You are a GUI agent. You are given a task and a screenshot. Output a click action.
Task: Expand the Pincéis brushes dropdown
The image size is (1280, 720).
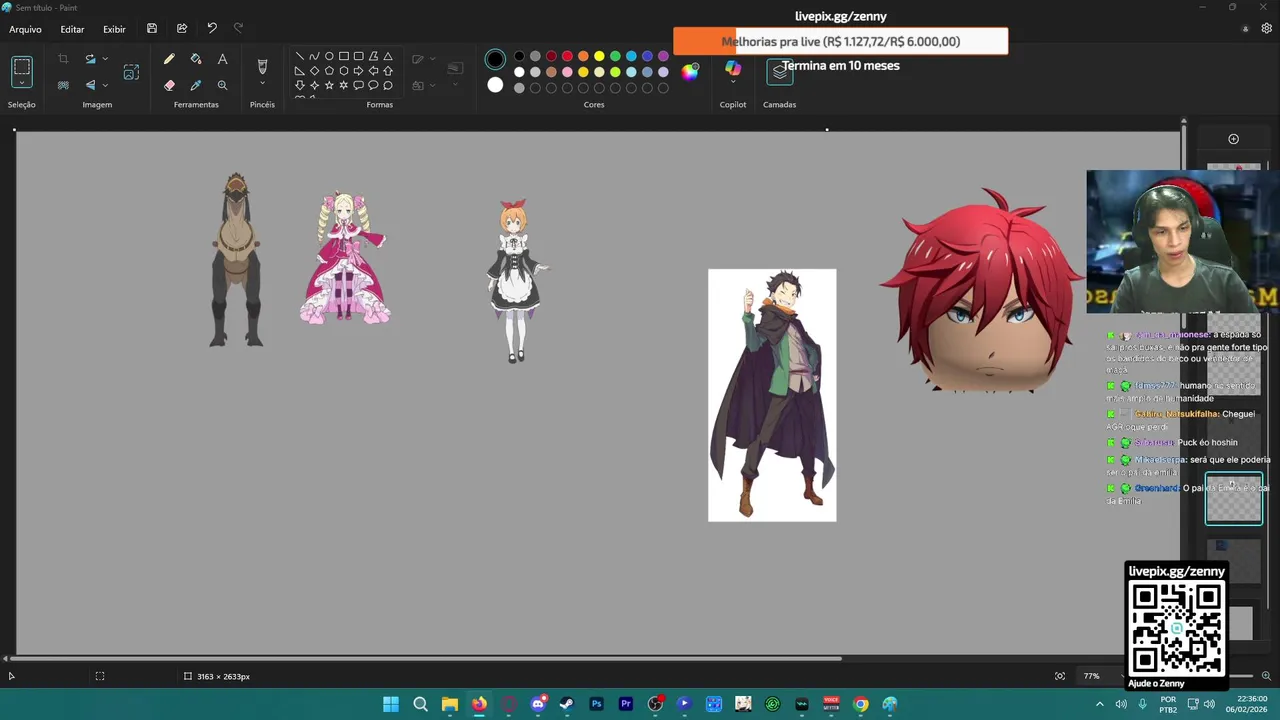(262, 84)
